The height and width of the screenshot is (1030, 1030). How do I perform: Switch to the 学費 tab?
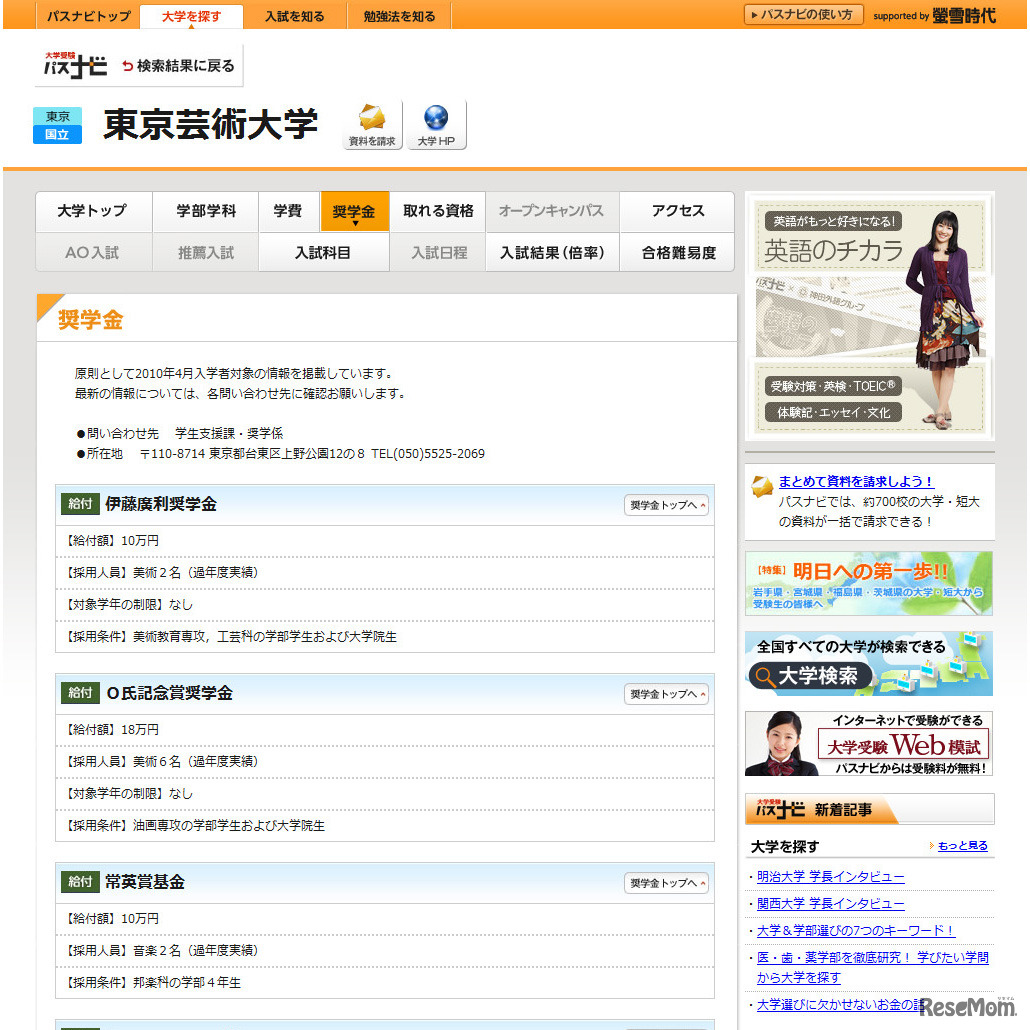[289, 212]
